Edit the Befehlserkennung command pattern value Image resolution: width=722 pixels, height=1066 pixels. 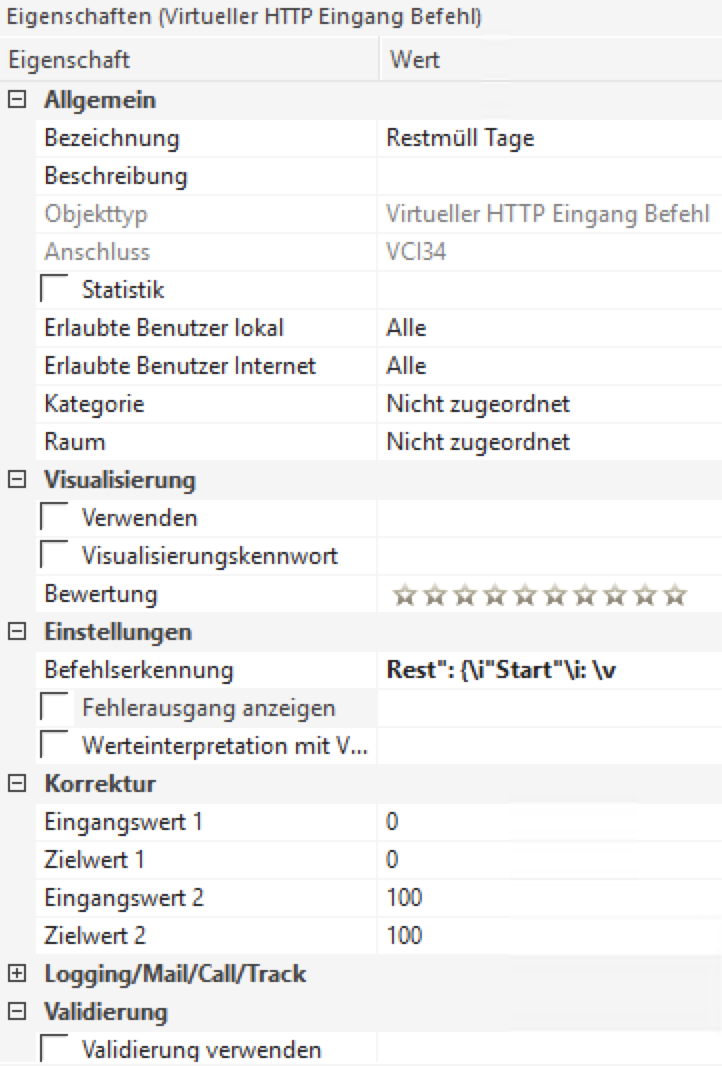click(548, 670)
